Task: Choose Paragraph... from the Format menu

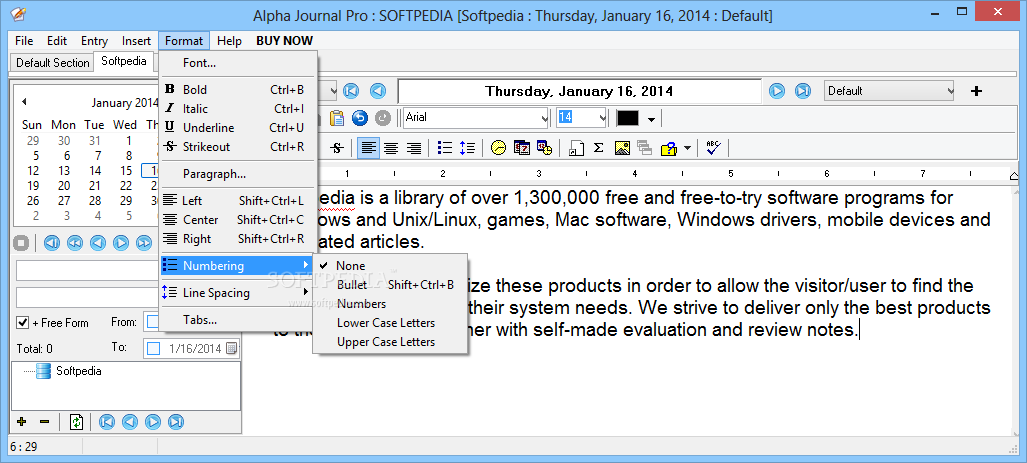Action: coord(238,174)
